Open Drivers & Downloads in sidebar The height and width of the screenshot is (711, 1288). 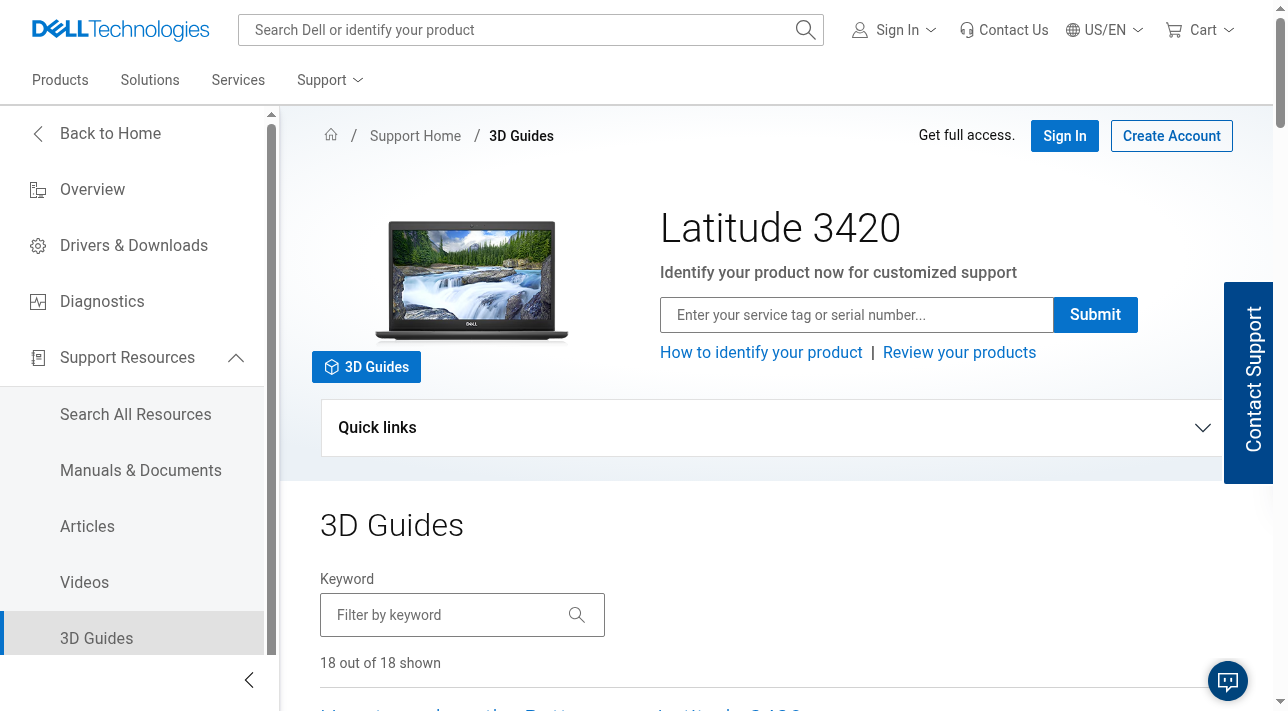pyautogui.click(x=134, y=246)
